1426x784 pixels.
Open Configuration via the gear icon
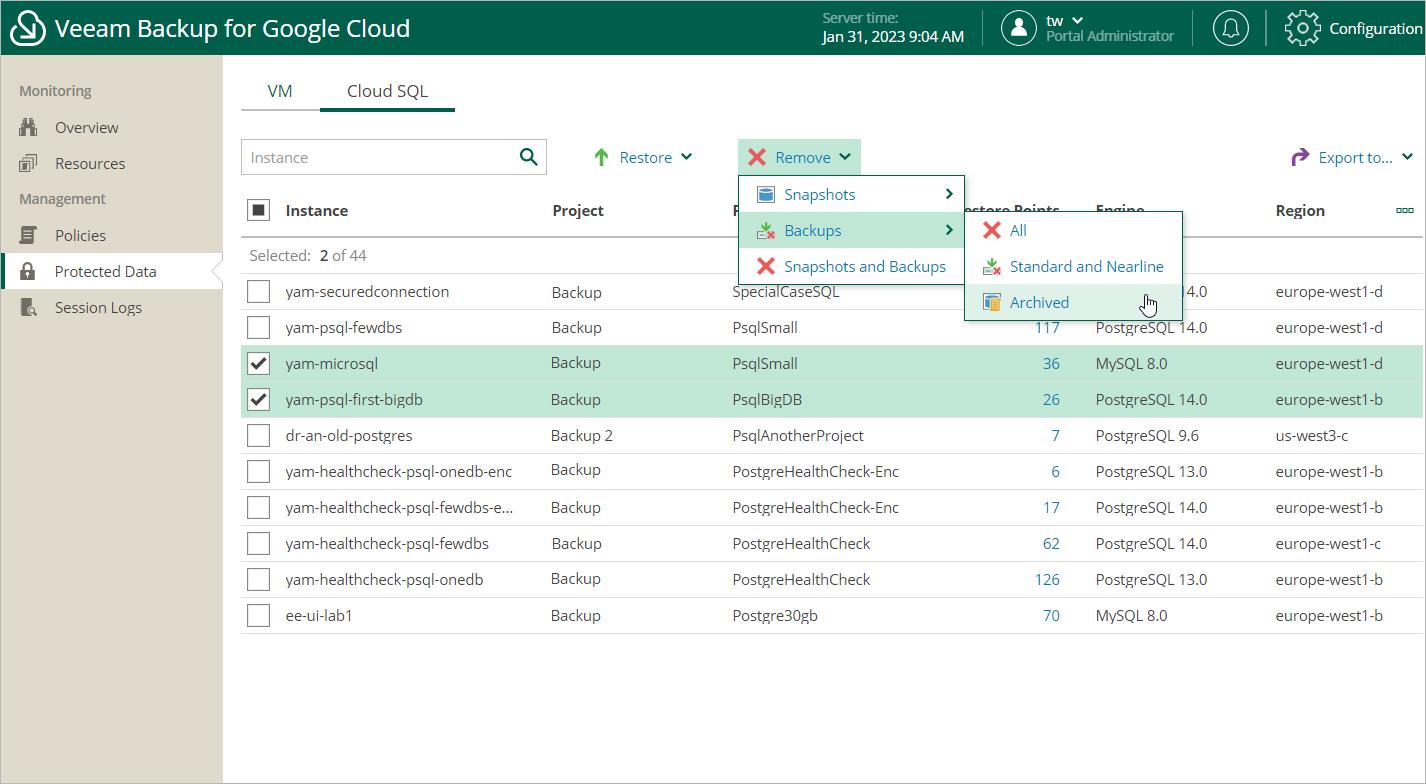(1302, 28)
